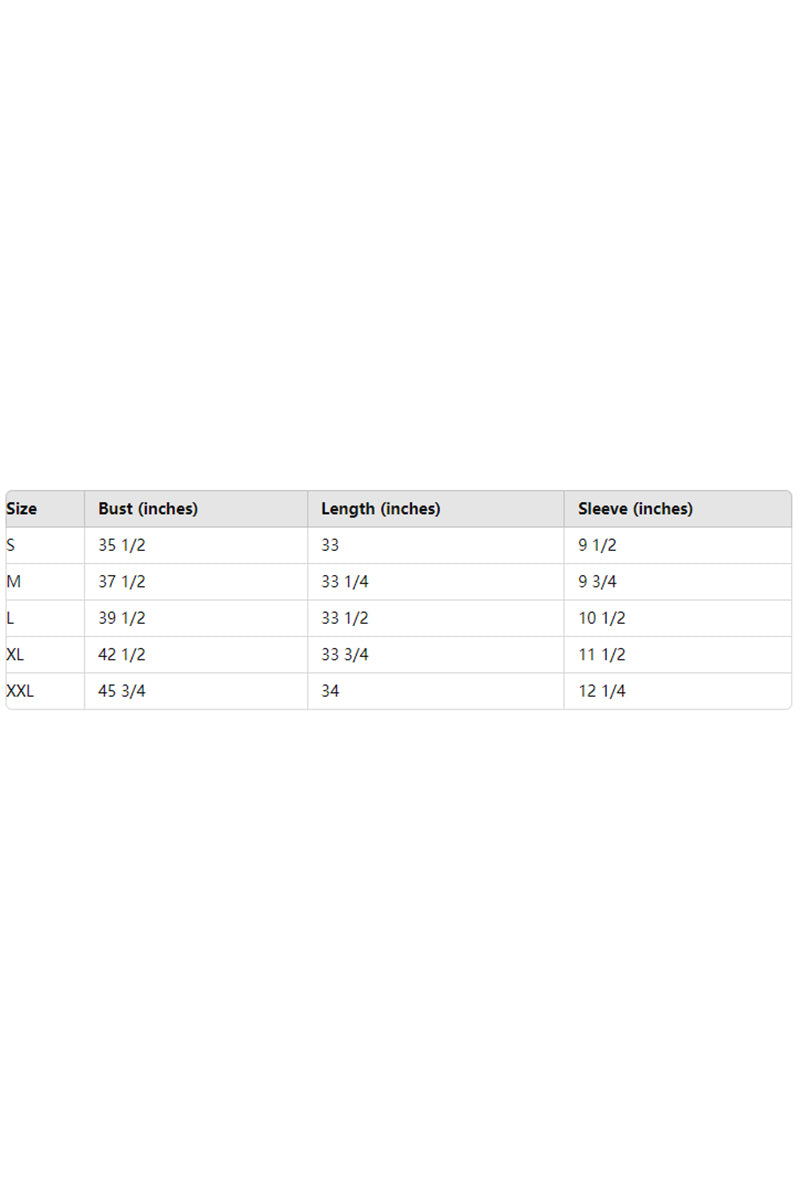Screen dimensions: 800x1200
Task: Click the length value 34 for XXL
Action: pyautogui.click(x=330, y=691)
